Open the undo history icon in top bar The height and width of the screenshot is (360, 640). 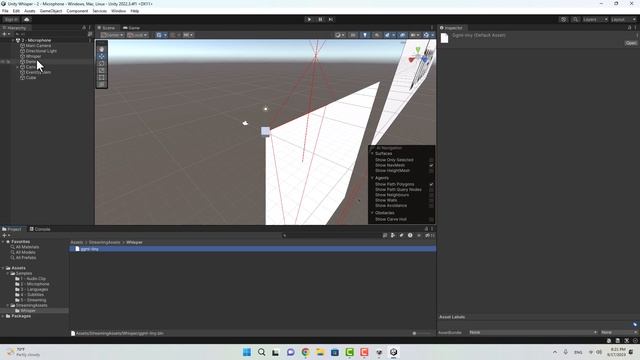[x=563, y=20]
